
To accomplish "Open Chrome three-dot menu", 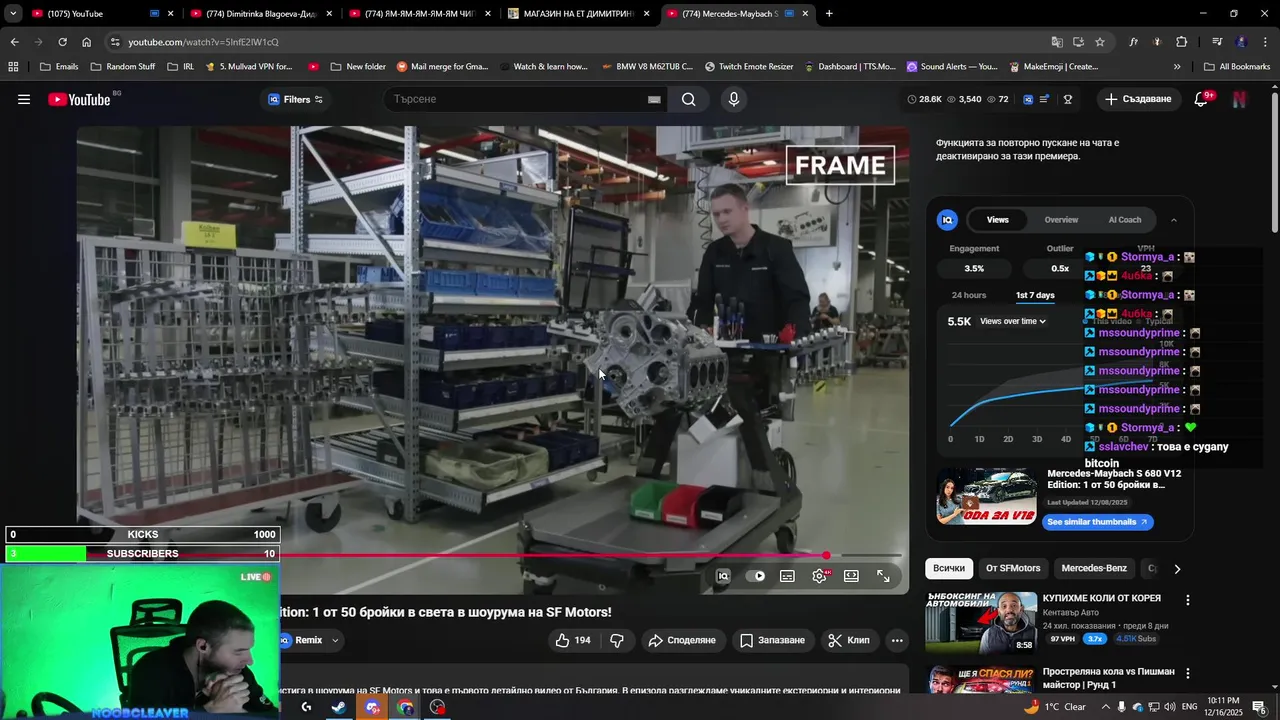I will [1266, 42].
